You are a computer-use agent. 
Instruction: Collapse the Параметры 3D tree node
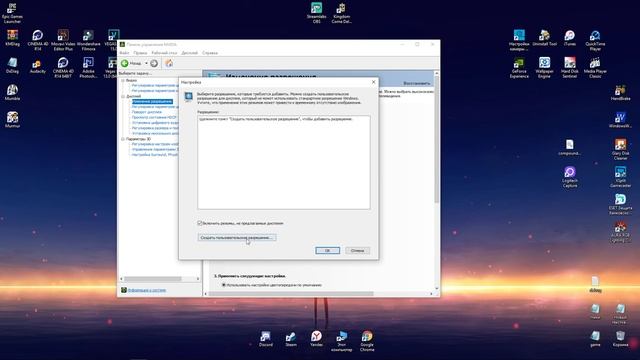pyautogui.click(x=122, y=139)
